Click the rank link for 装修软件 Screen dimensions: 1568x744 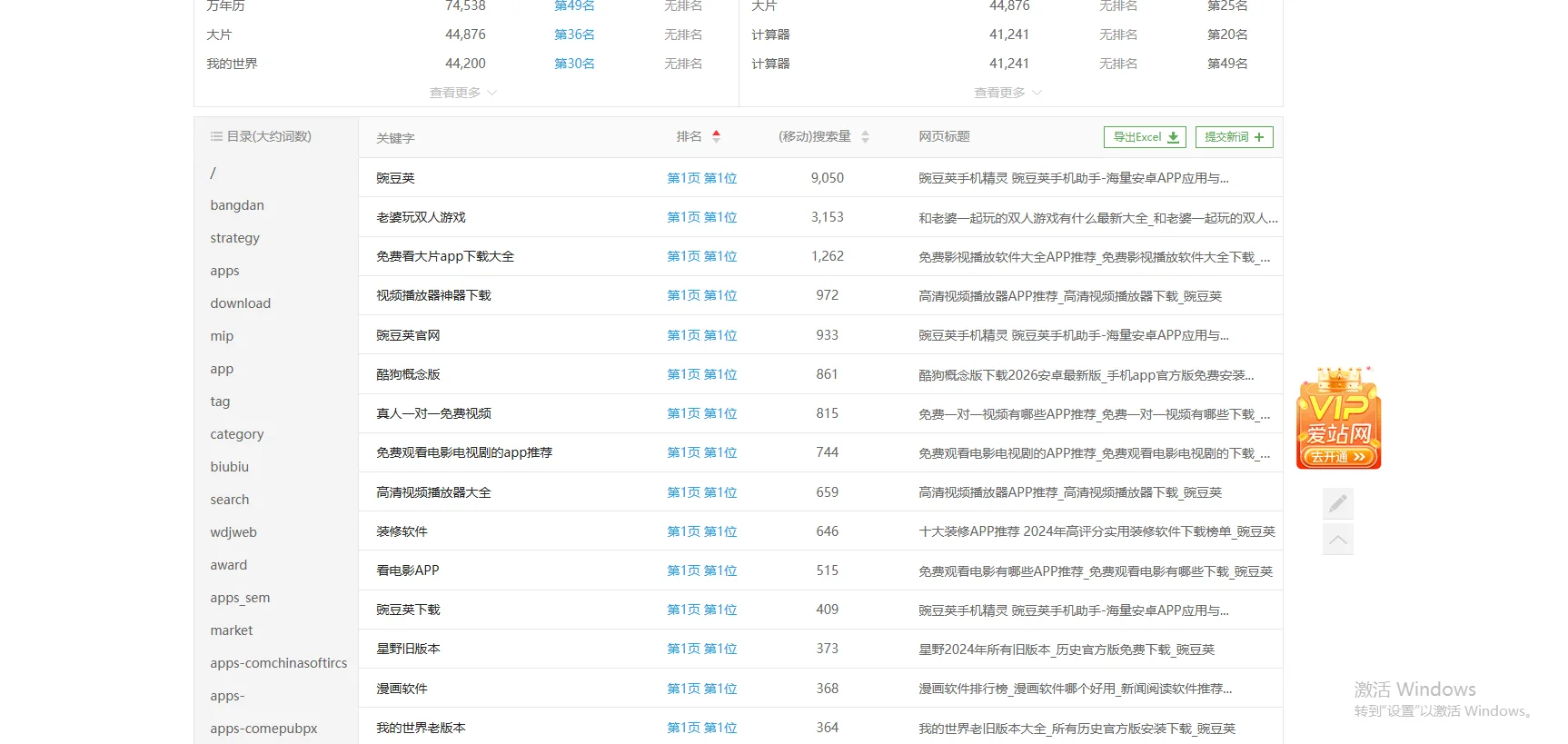(x=702, y=531)
